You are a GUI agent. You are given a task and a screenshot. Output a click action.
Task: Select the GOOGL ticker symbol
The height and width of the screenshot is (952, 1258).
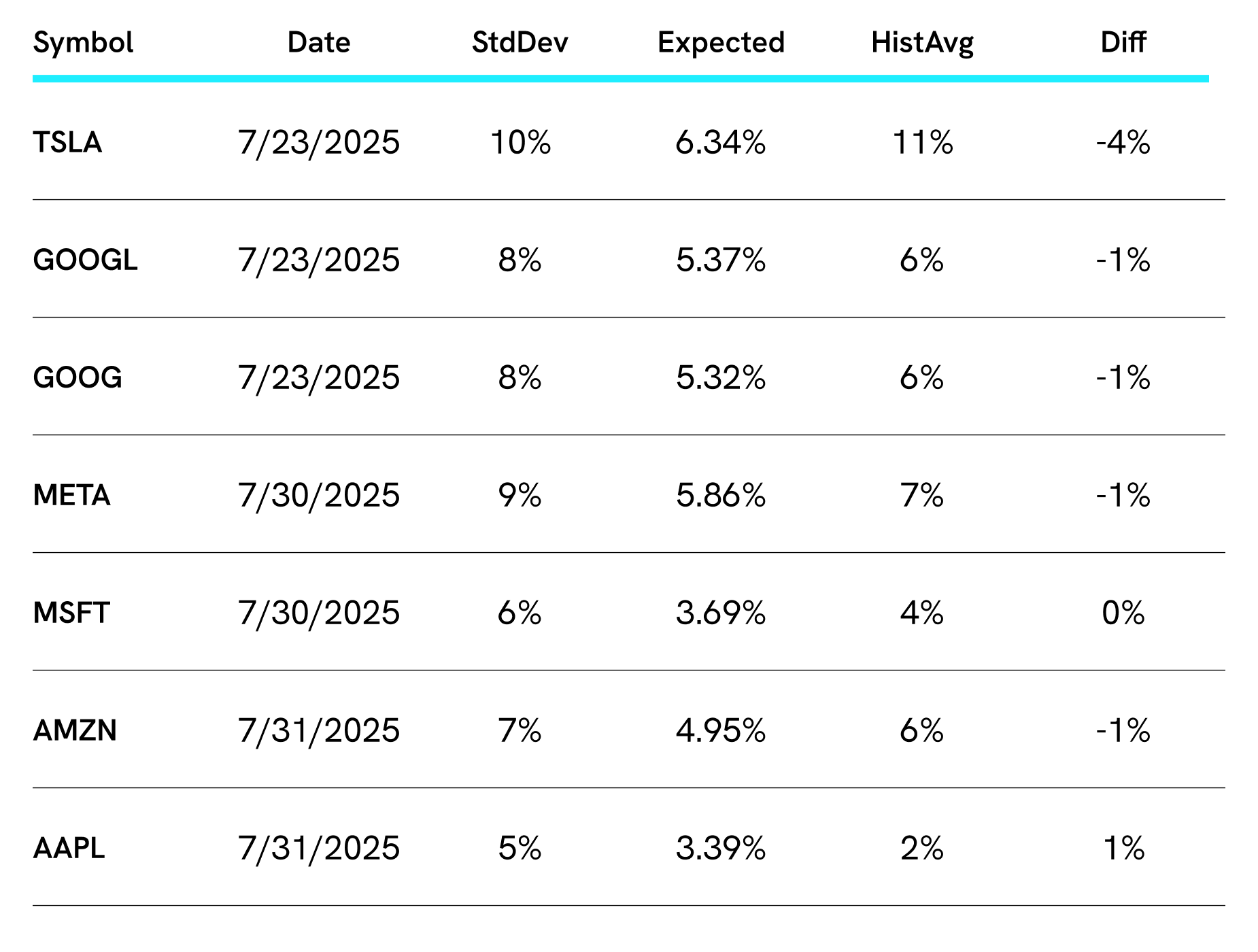[85, 260]
